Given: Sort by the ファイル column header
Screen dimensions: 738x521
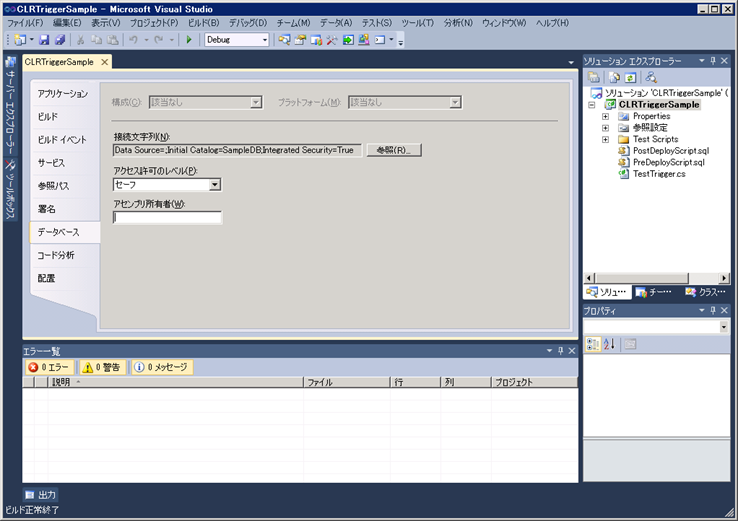Looking at the screenshot, I should pos(347,382).
